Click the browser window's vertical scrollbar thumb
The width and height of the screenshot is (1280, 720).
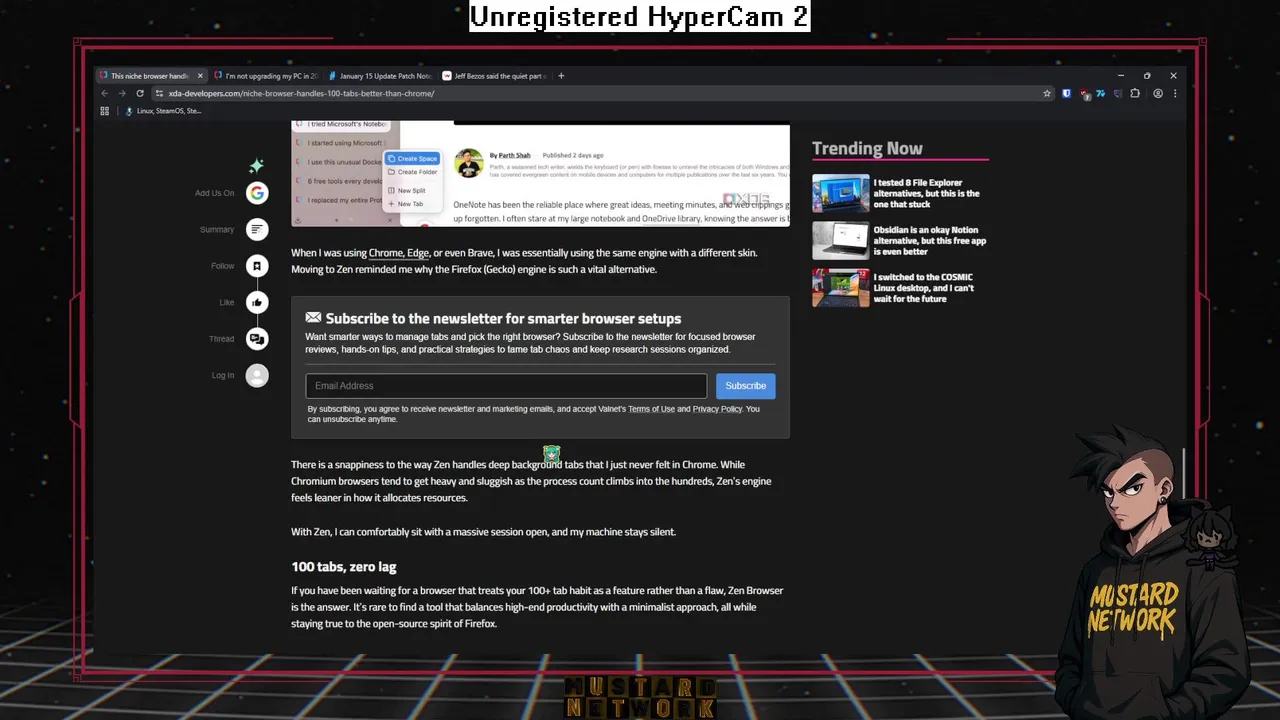pyautogui.click(x=1184, y=473)
